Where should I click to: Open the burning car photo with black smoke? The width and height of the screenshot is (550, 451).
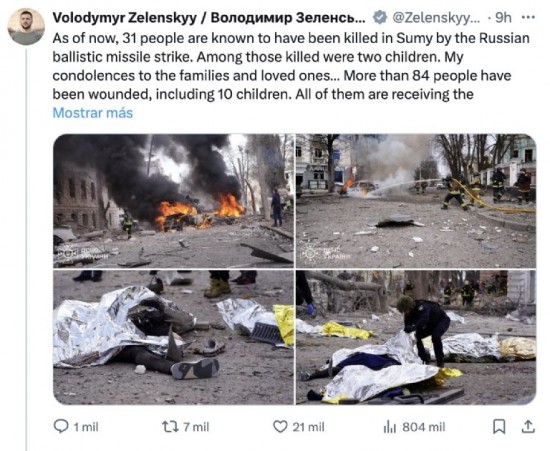pyautogui.click(x=173, y=201)
